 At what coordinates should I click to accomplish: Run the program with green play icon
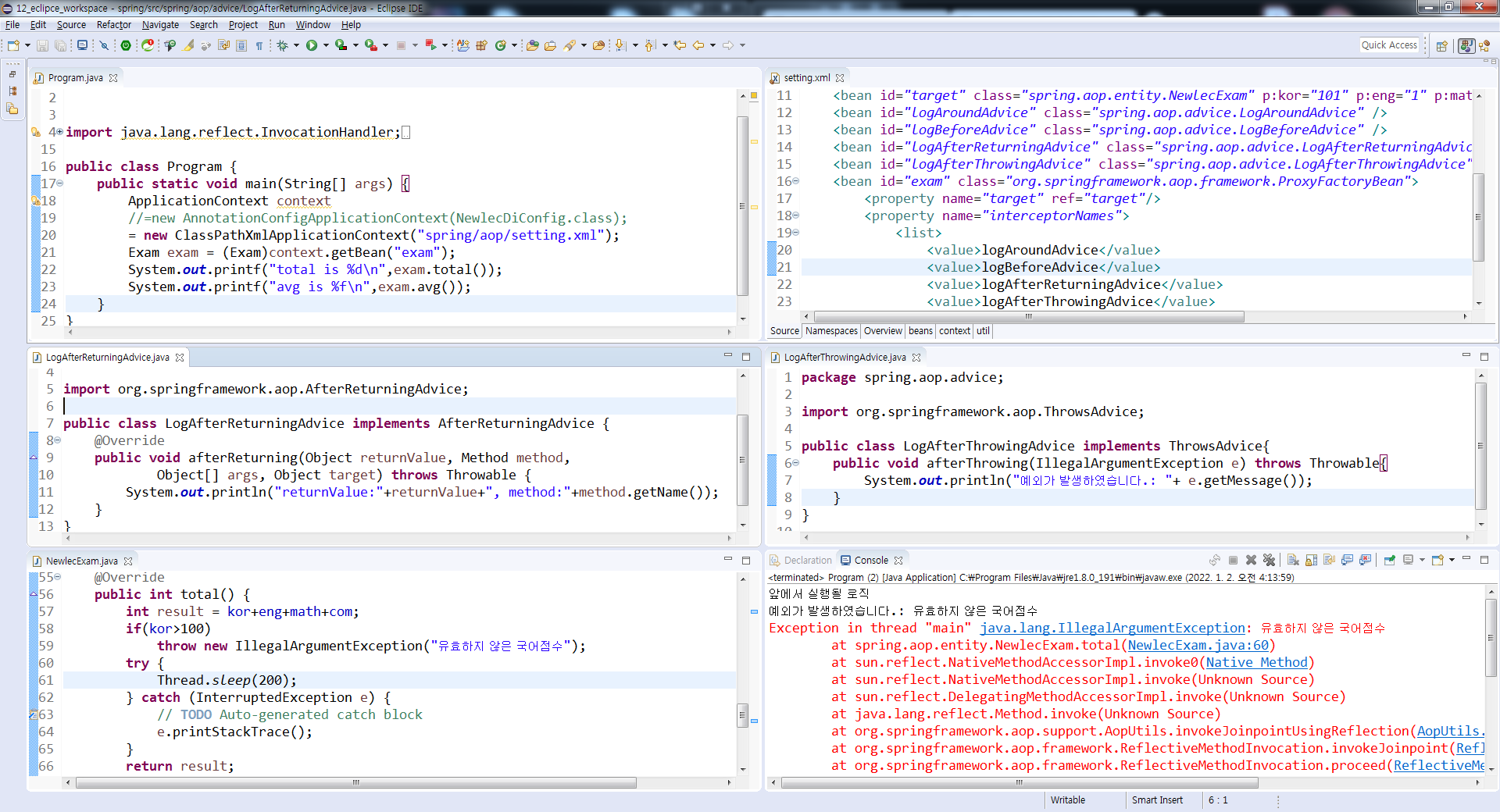click(312, 45)
